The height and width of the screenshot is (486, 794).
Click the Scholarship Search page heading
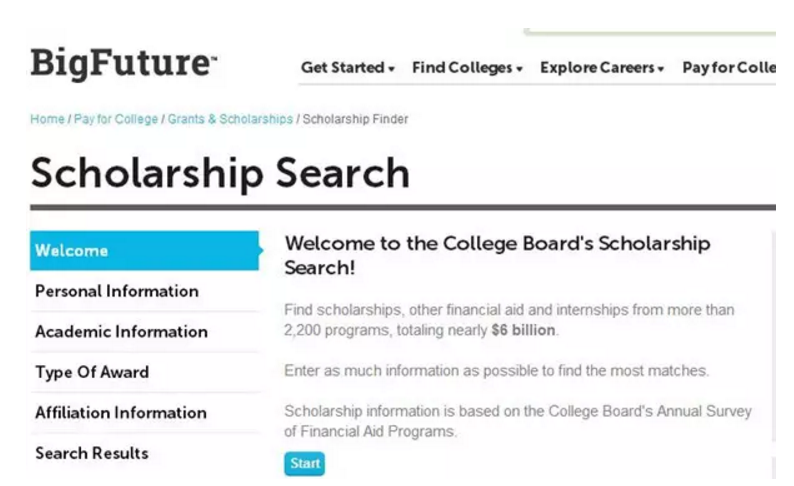click(x=220, y=173)
